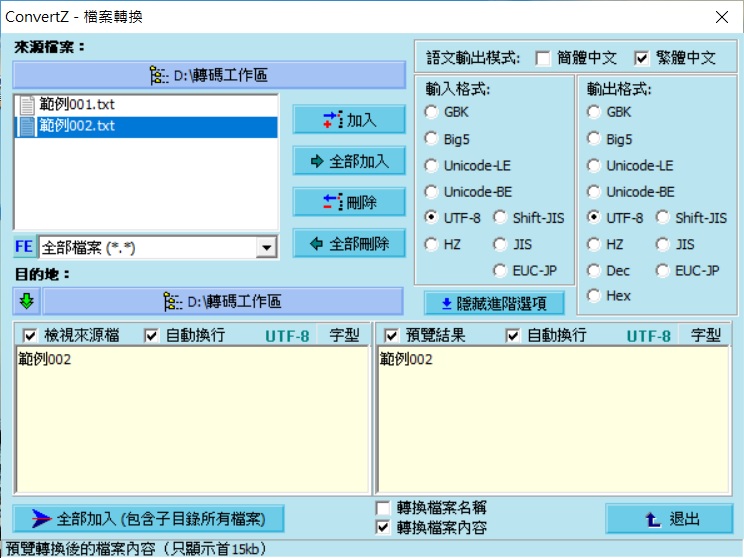Click inside source content text area

(192, 420)
